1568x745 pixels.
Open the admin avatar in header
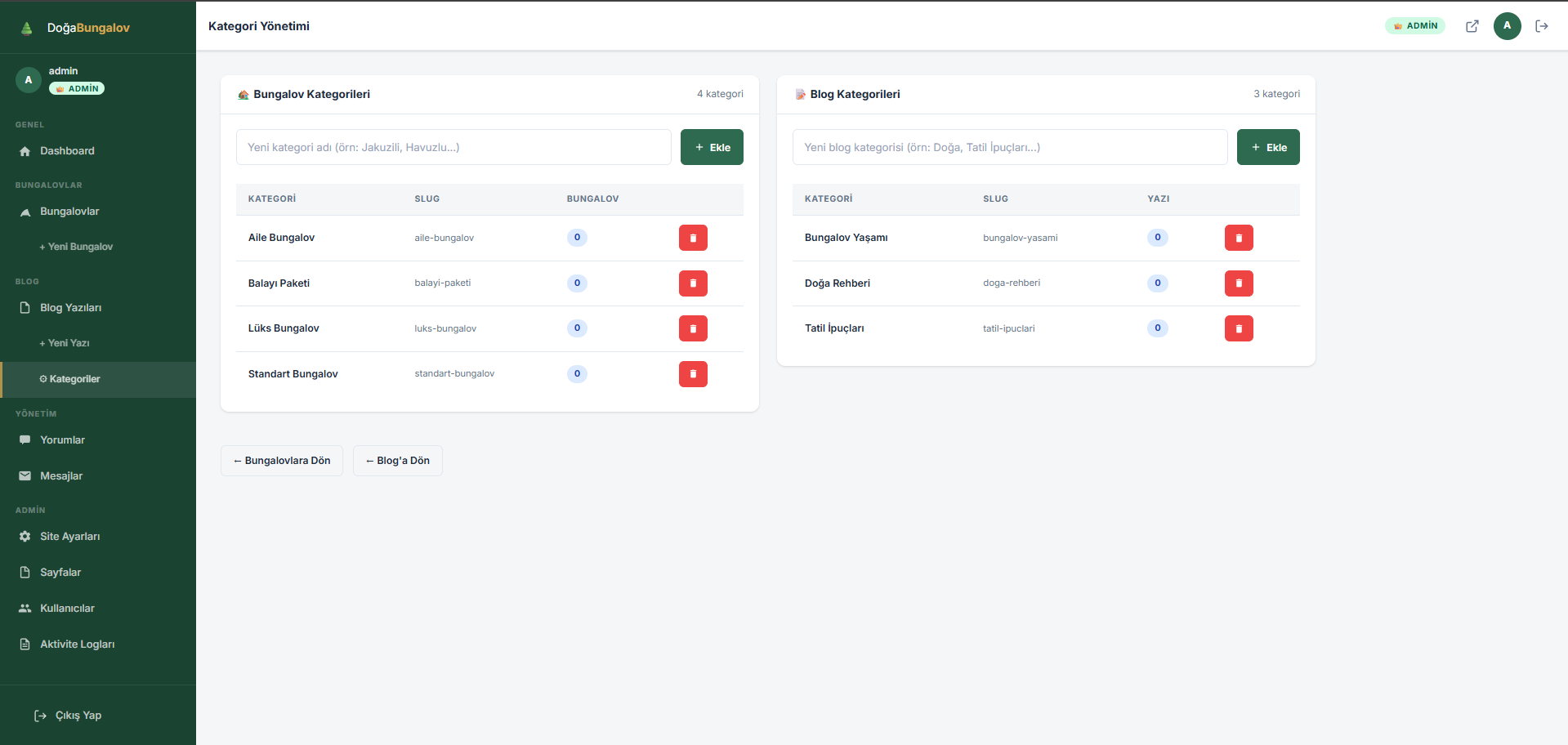tap(1507, 26)
